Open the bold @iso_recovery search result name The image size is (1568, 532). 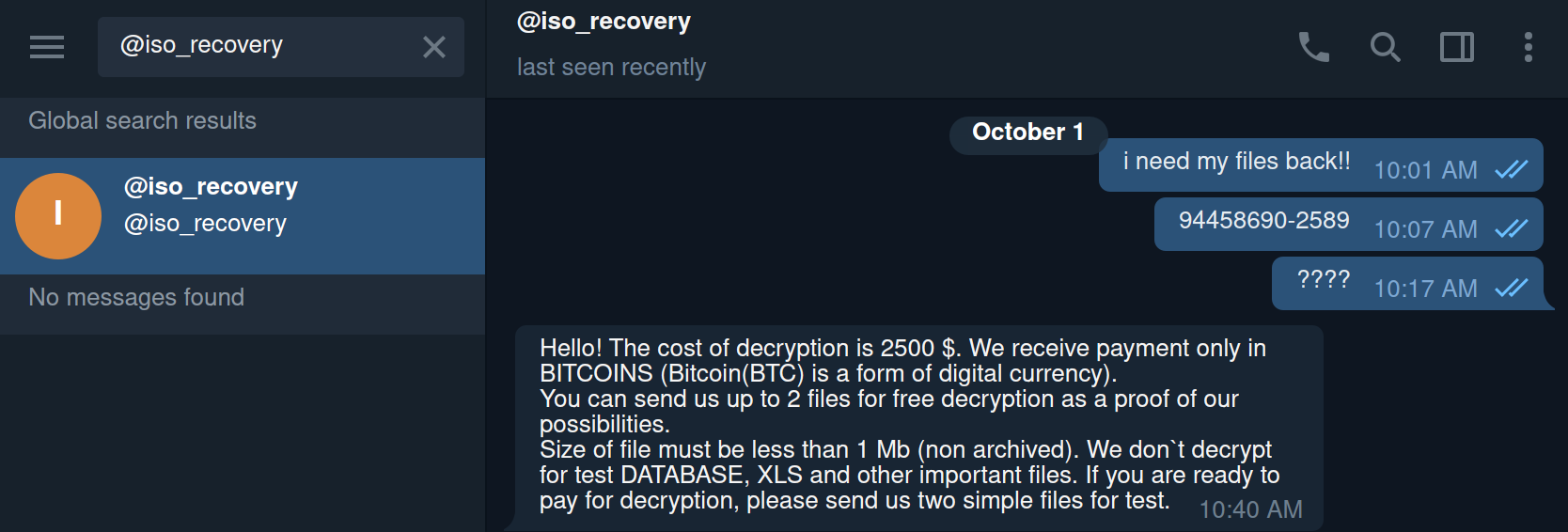pos(211,187)
